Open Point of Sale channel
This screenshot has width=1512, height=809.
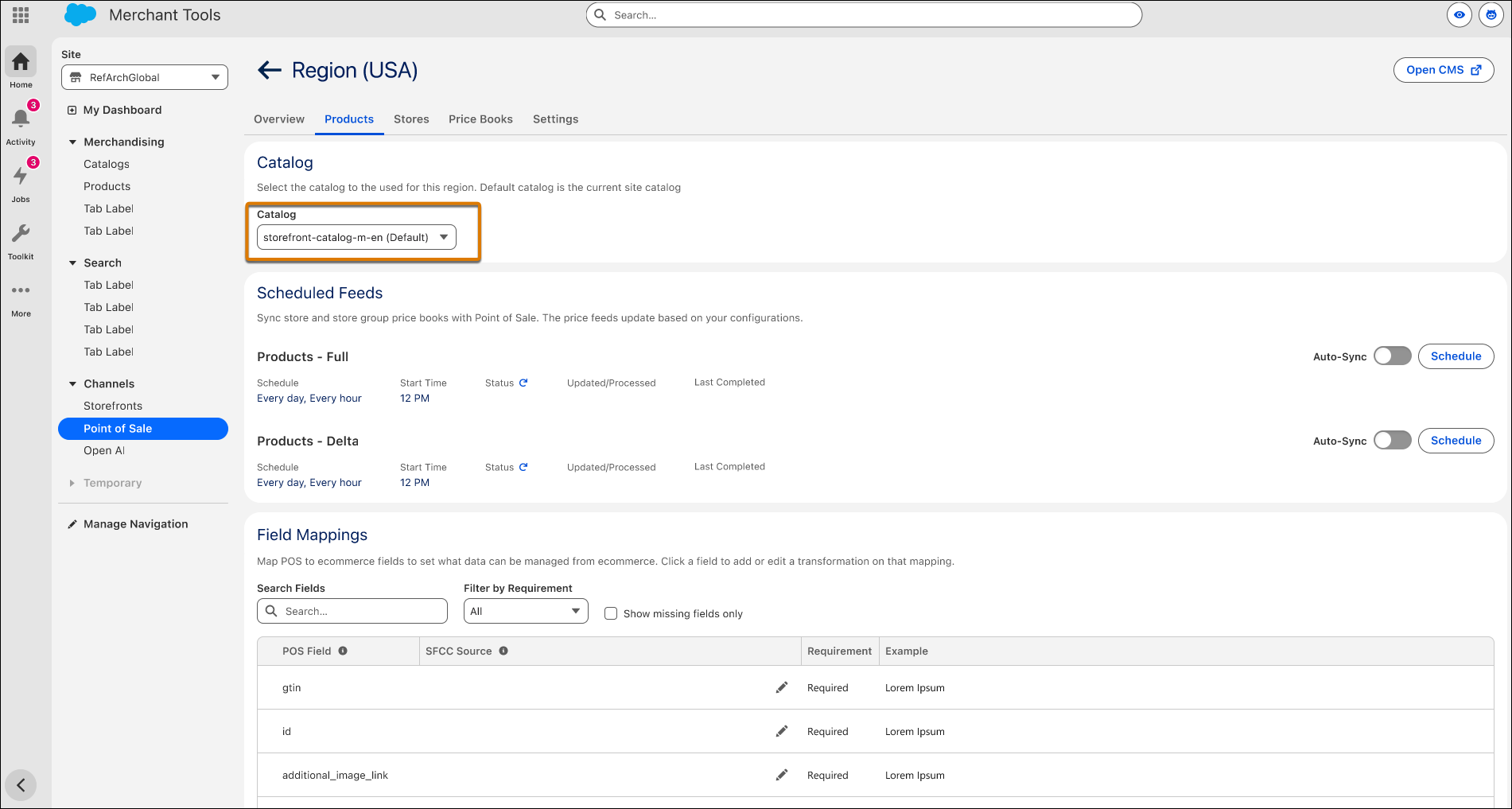(143, 428)
